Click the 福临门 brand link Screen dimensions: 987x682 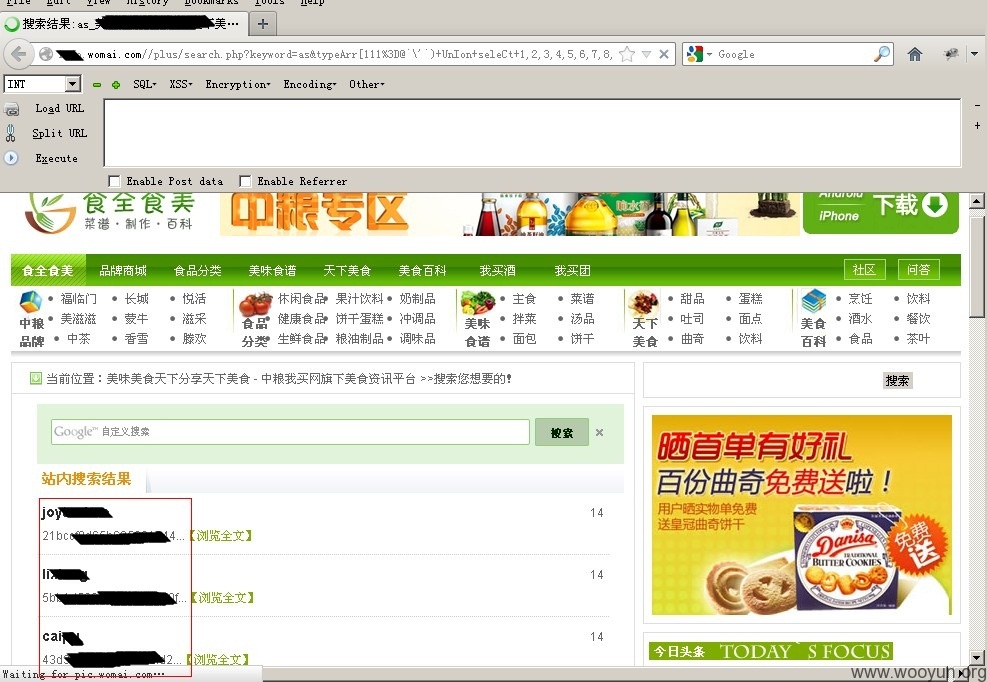tap(79, 298)
